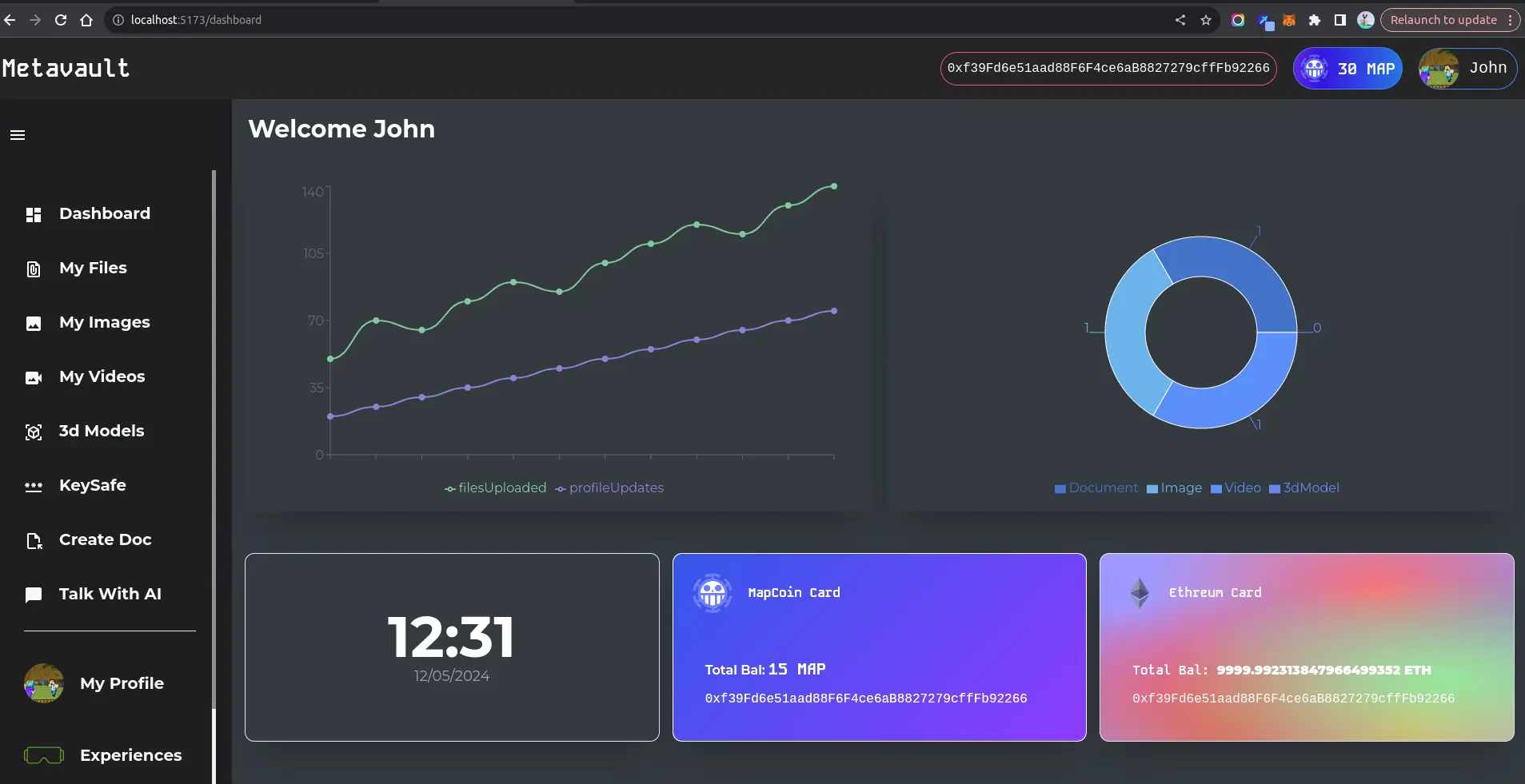Click the Talk With AI chat icon
The height and width of the screenshot is (784, 1525).
pyautogui.click(x=34, y=595)
